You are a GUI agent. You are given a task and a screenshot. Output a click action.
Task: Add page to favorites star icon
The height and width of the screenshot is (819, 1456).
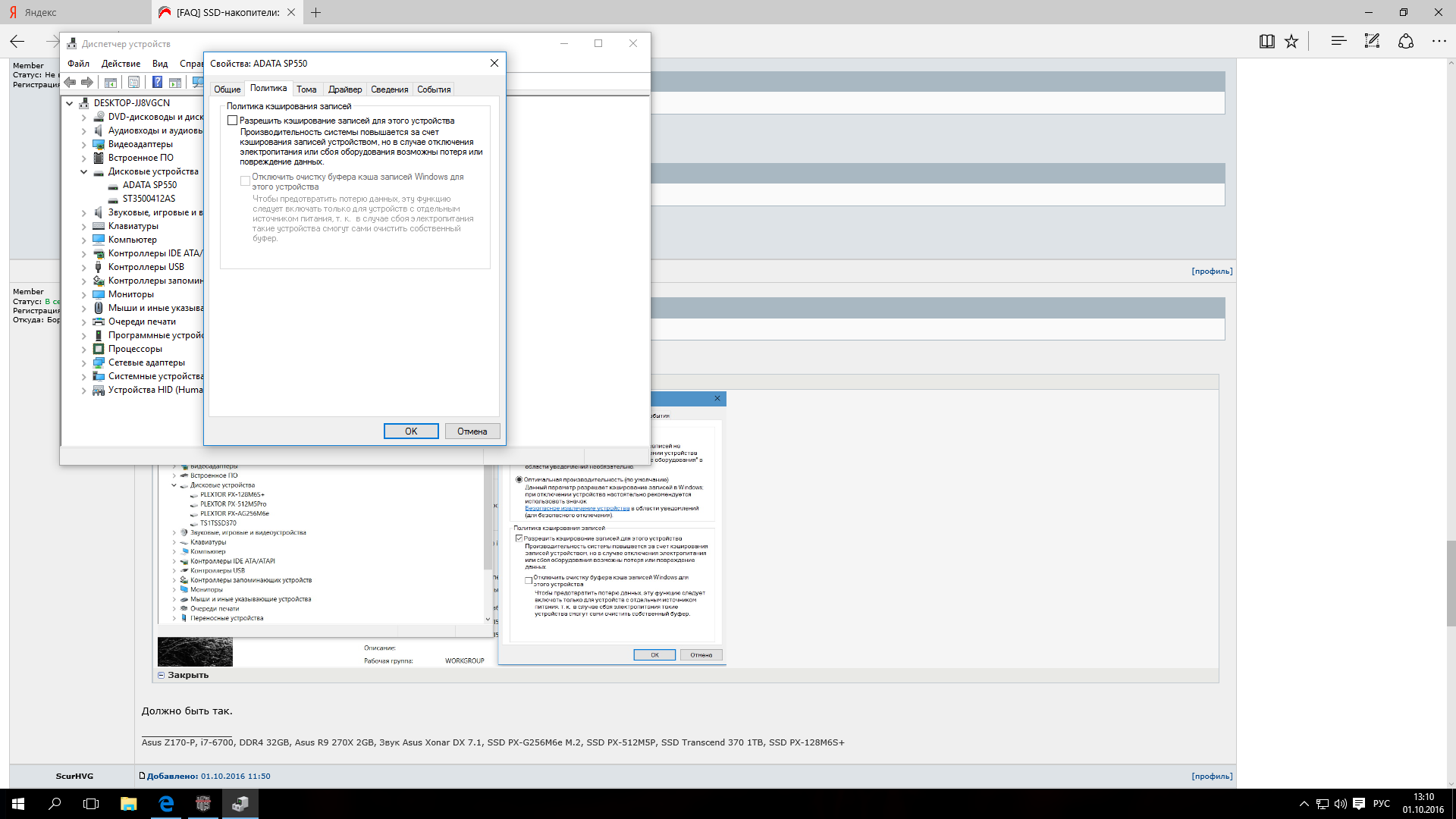1291,42
